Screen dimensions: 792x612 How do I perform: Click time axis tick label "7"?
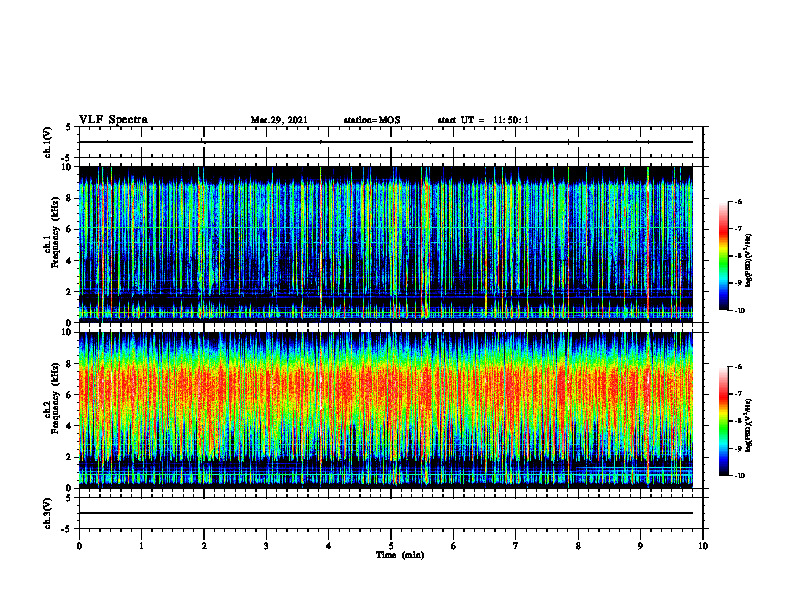coord(516,546)
